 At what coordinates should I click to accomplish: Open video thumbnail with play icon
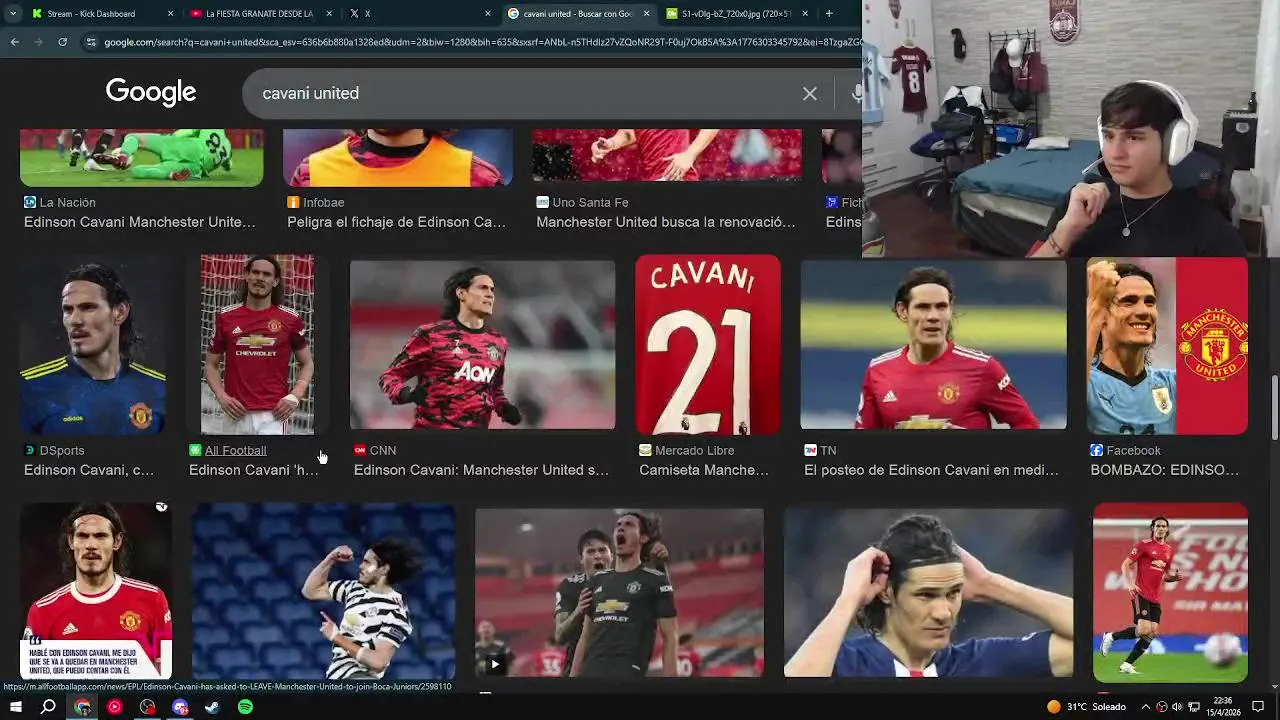coord(619,593)
